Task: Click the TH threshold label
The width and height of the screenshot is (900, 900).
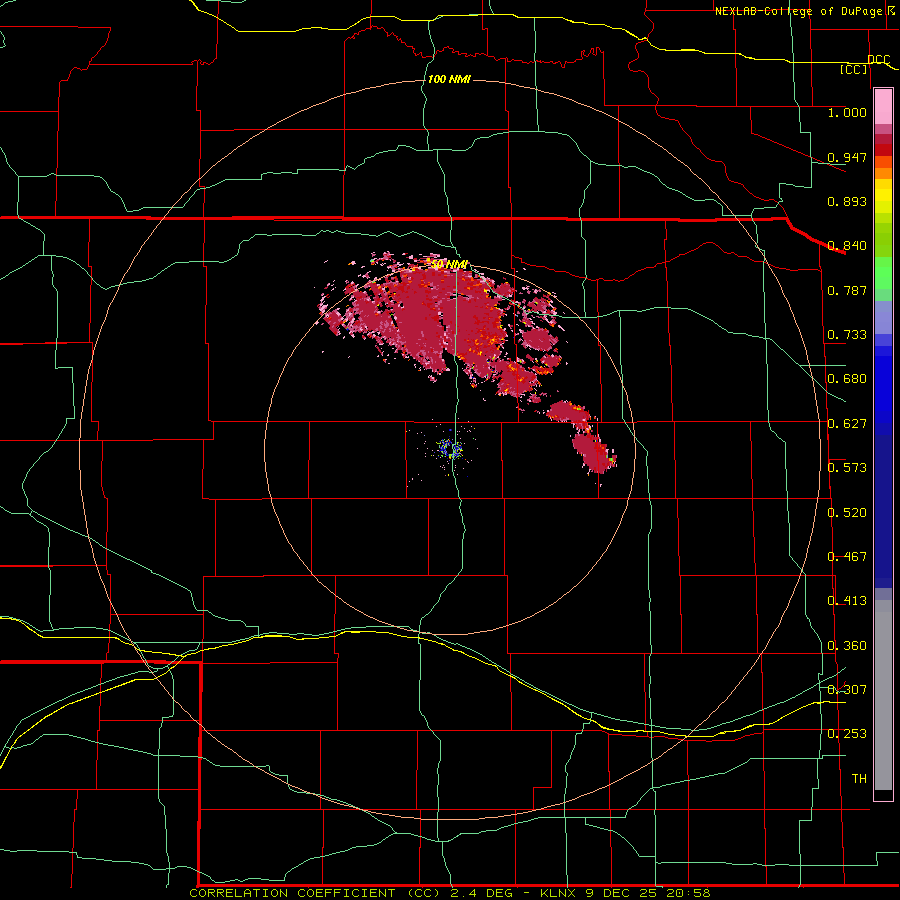Action: tap(859, 779)
